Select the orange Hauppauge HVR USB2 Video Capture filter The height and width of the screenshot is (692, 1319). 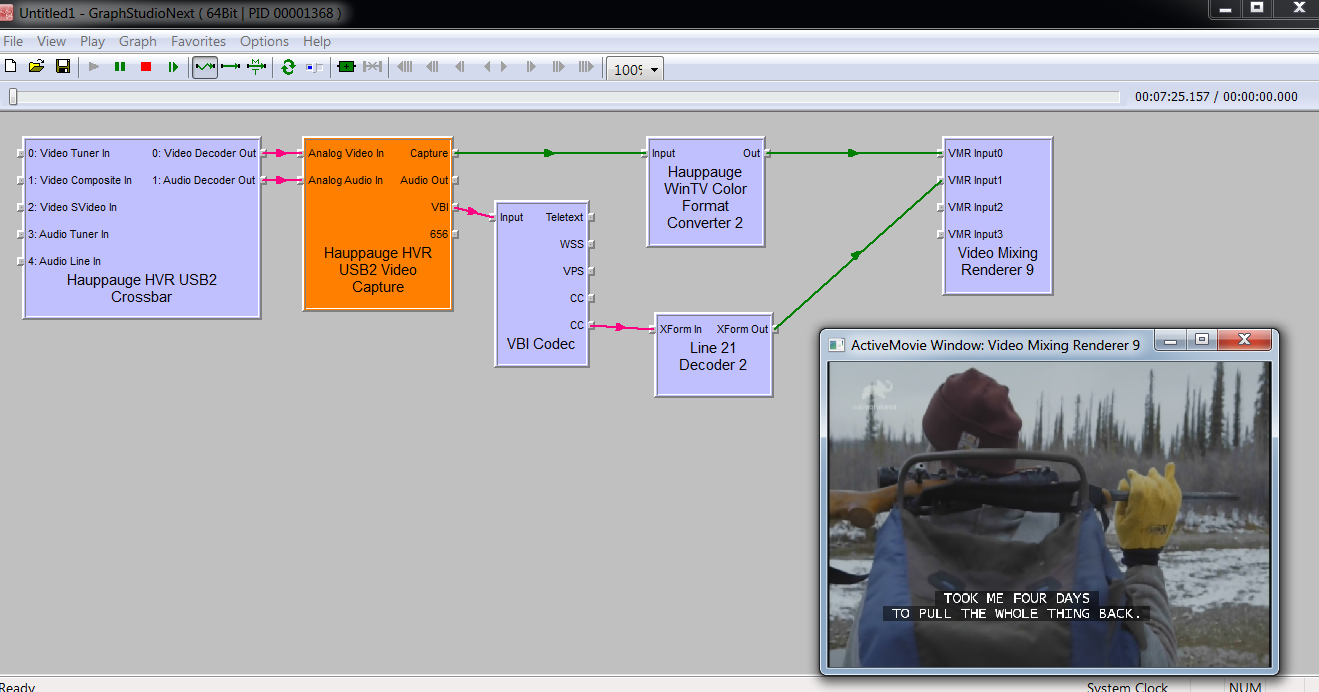click(377, 270)
